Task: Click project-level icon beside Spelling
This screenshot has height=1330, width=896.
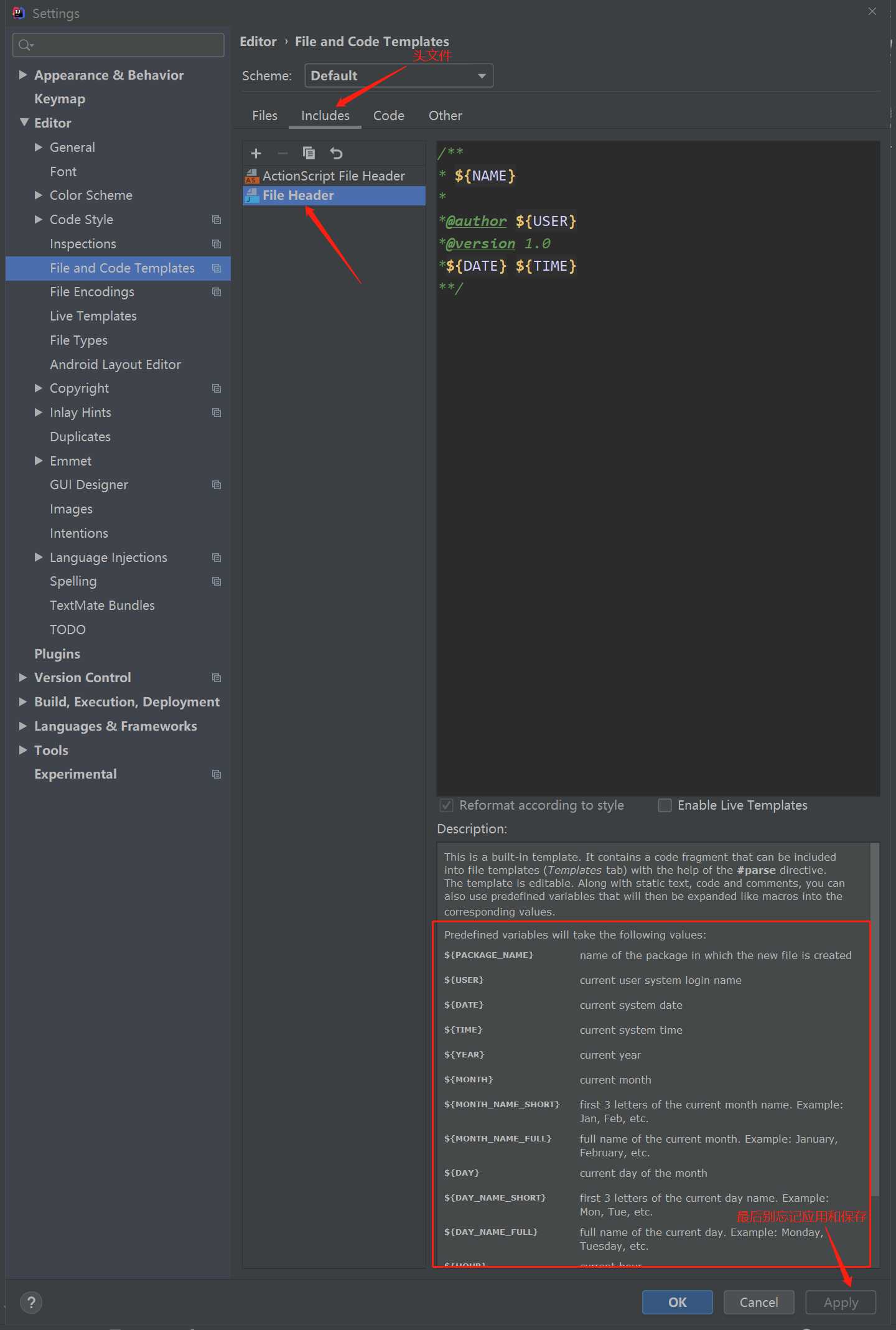Action: 217,581
